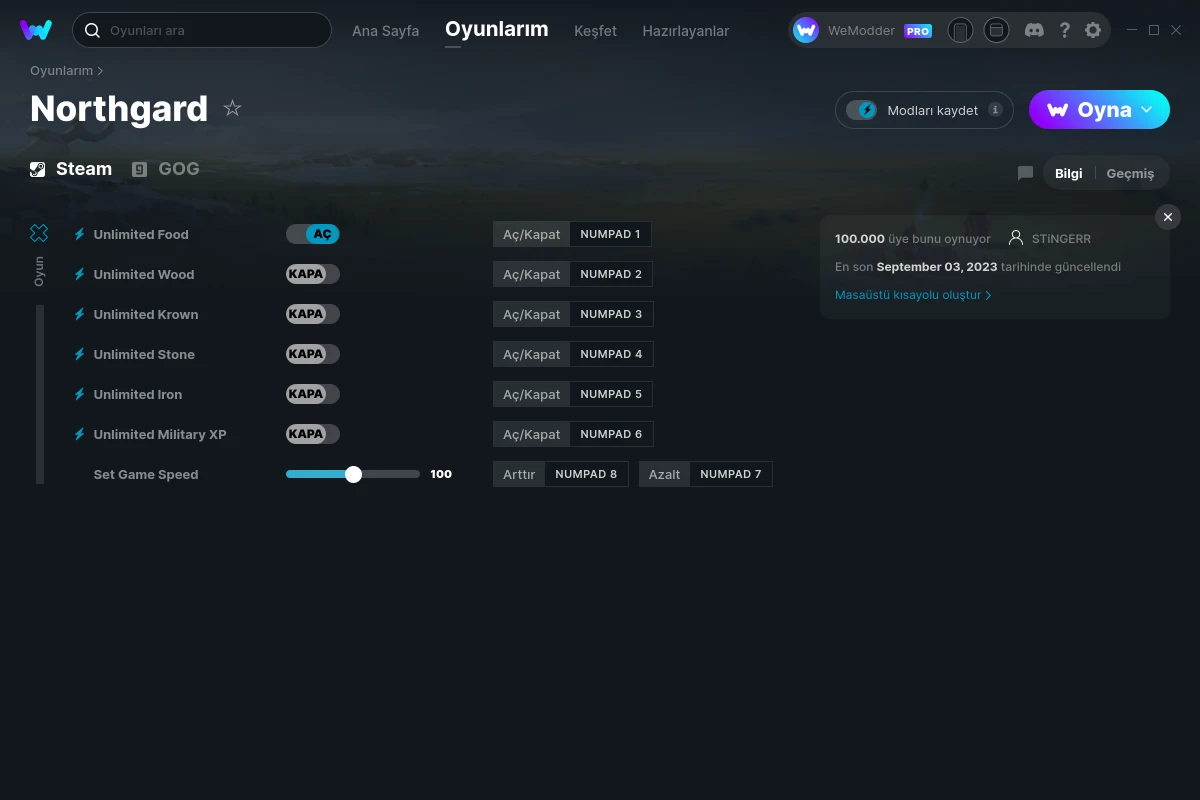This screenshot has height=800, width=1200.
Task: Enable Unlimited Military XP toggle
Action: tap(313, 434)
